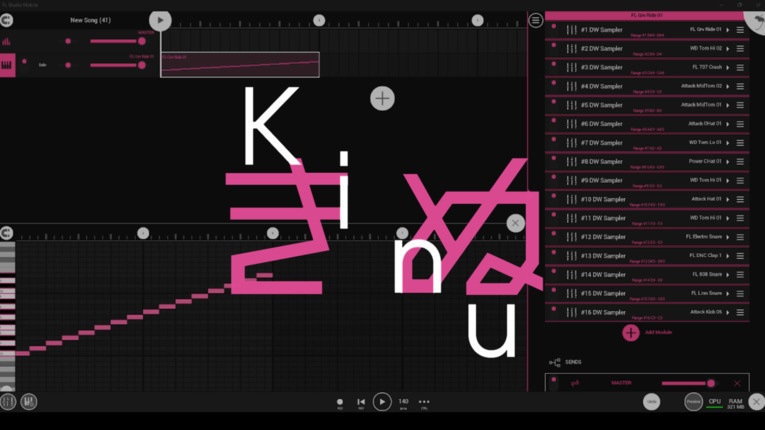The width and height of the screenshot is (765, 430).
Task: Expand preset arrow next to FL Electro Snare
Action: (x=727, y=237)
